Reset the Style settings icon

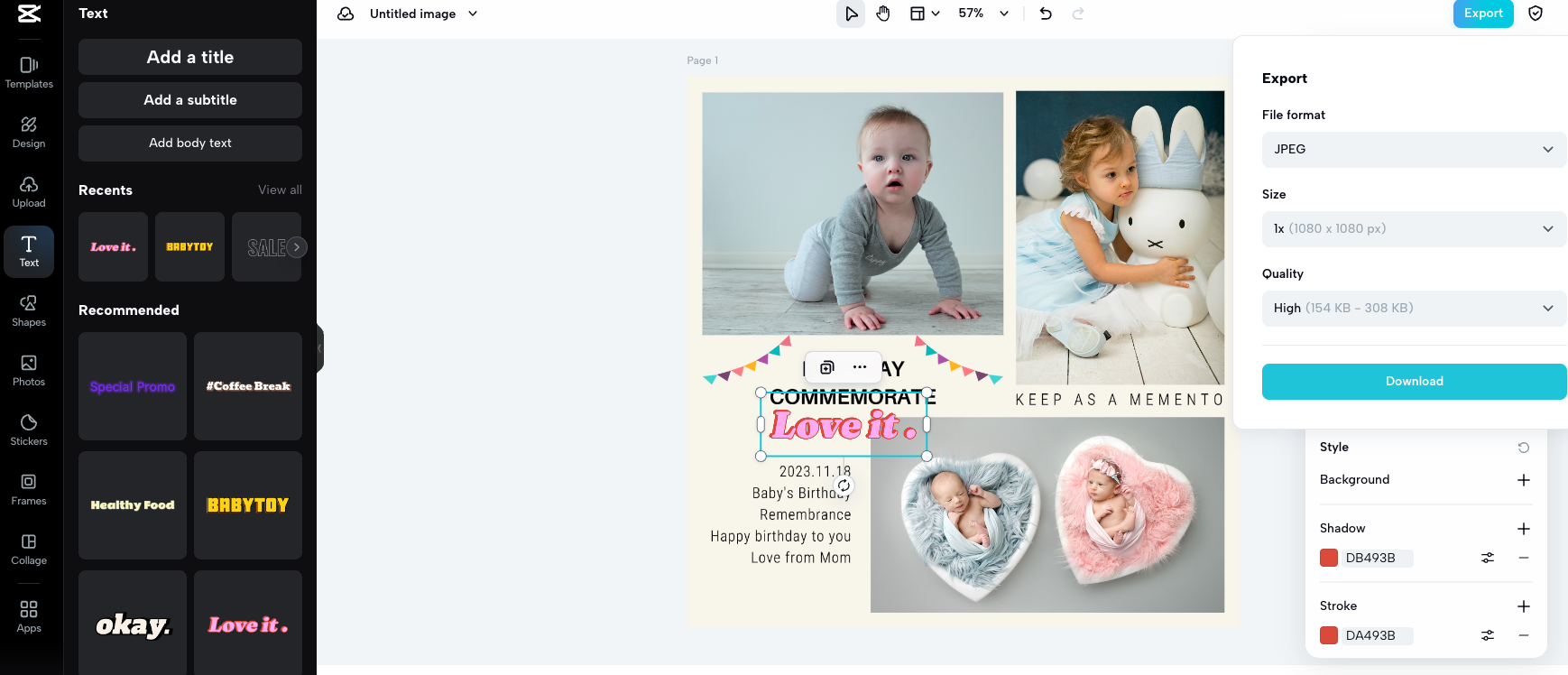(1524, 448)
